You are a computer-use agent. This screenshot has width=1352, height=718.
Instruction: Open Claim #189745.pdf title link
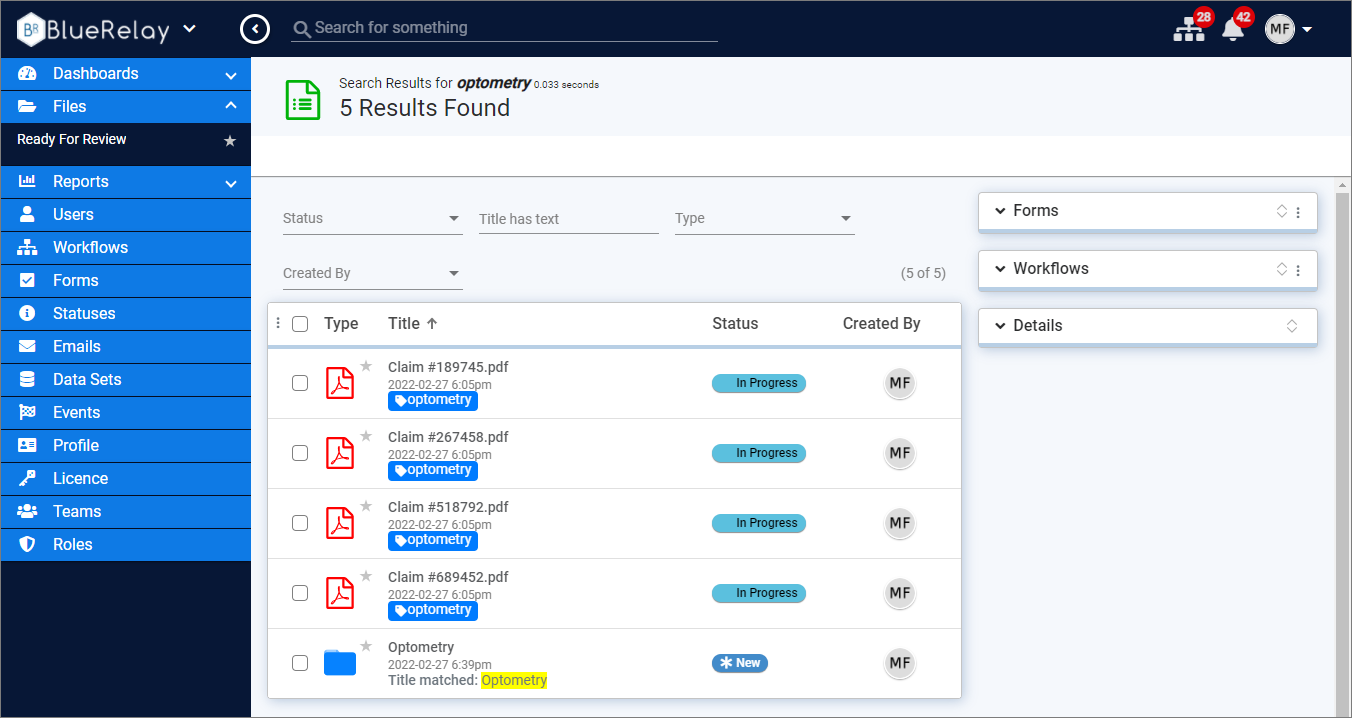(448, 367)
